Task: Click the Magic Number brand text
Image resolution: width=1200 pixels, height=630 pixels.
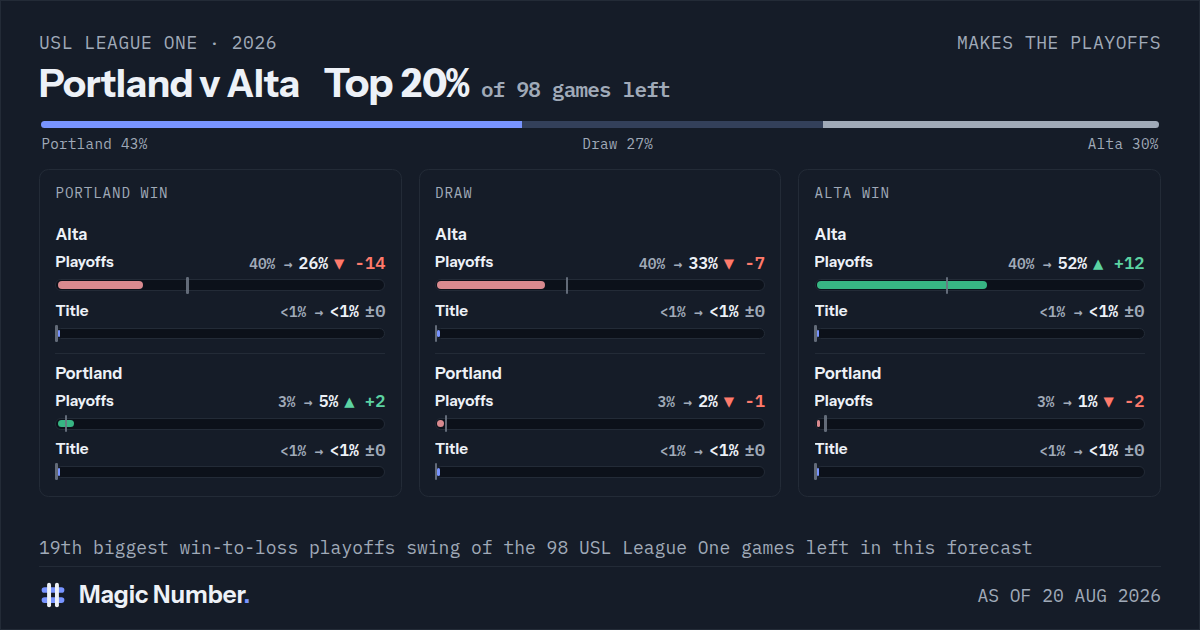Action: click(x=164, y=595)
